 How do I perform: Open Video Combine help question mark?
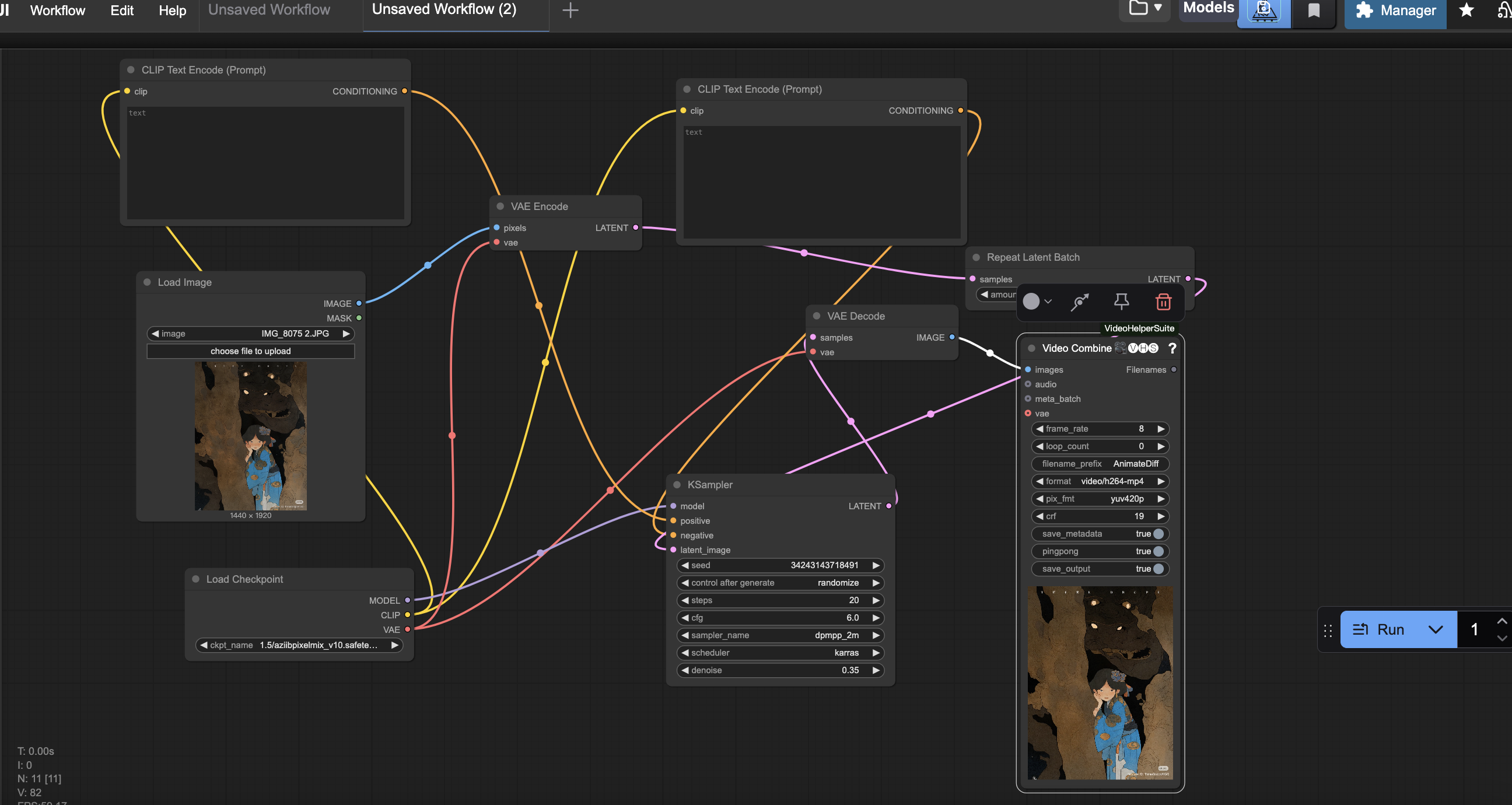(1172, 348)
